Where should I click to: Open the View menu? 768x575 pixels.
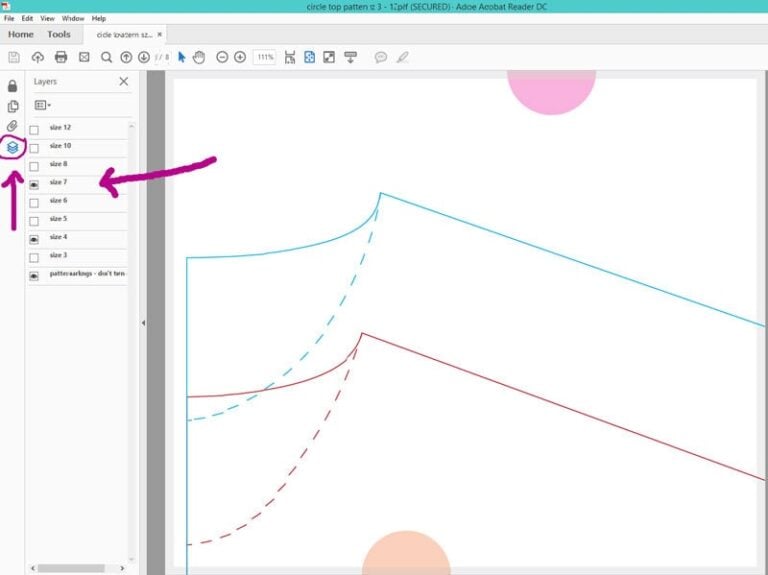(x=47, y=18)
